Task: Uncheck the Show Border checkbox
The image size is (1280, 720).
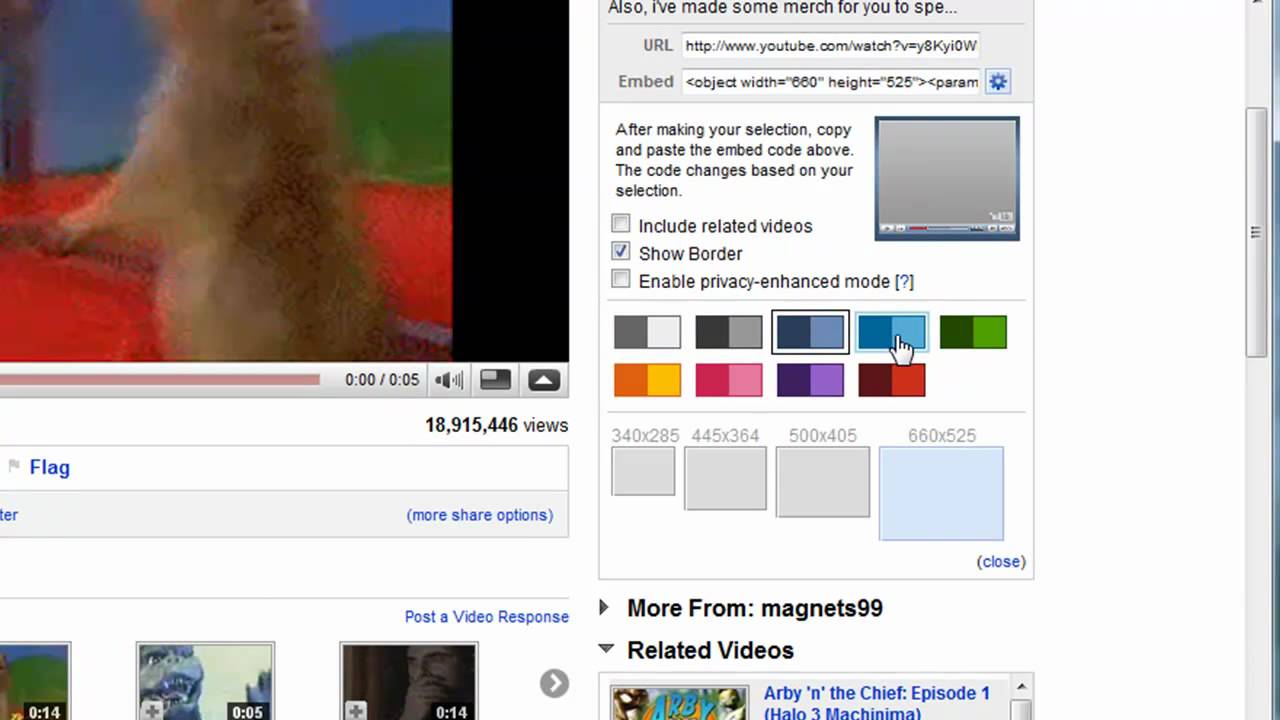Action: [621, 252]
